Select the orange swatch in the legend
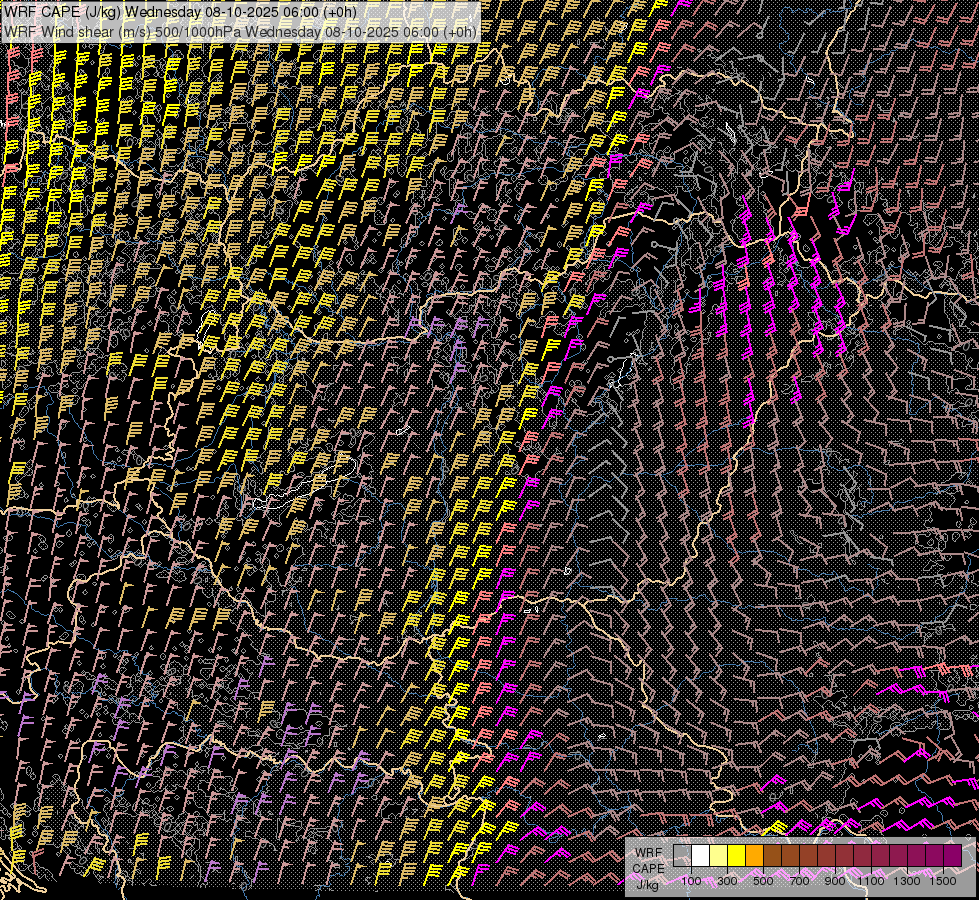 (755, 855)
